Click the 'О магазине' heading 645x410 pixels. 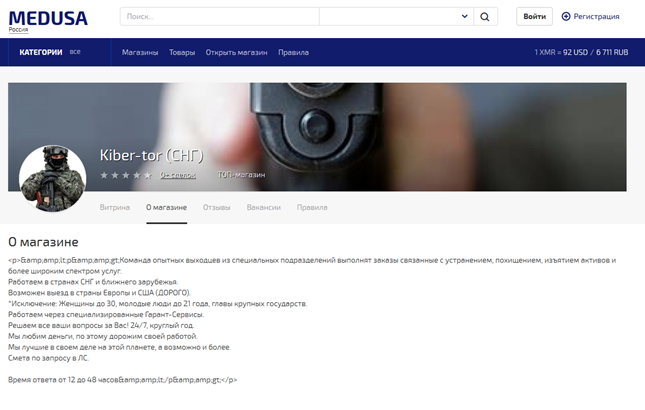[x=43, y=242]
